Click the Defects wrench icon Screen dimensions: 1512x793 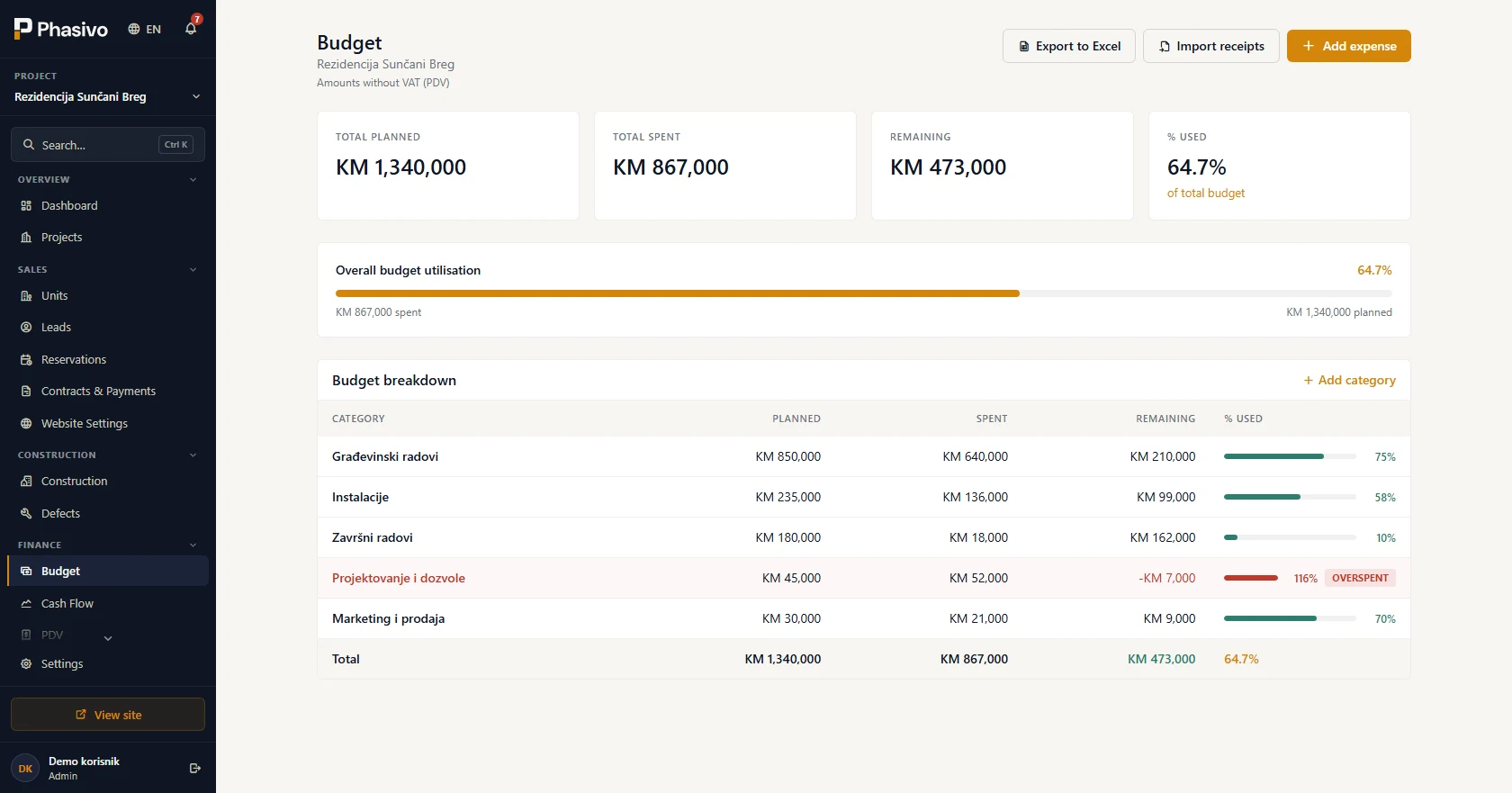point(26,514)
